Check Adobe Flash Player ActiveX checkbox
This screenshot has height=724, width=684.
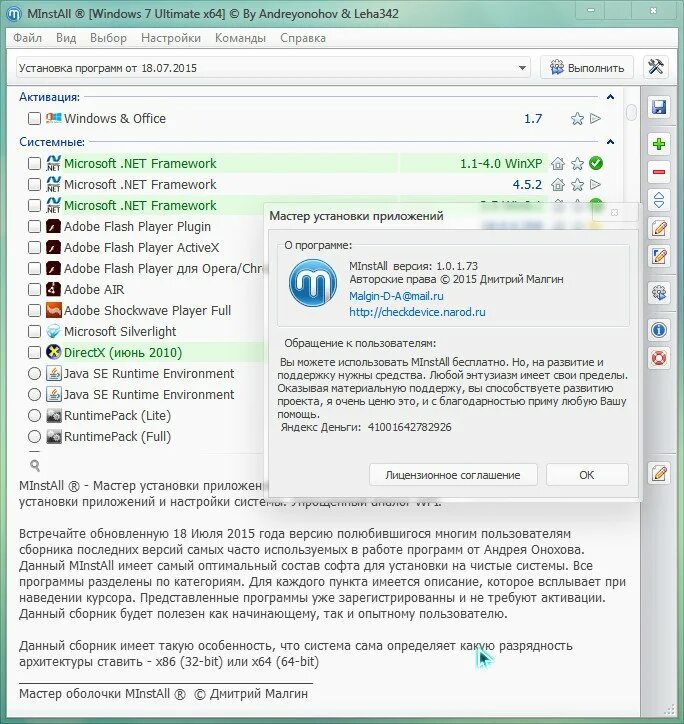tap(34, 247)
